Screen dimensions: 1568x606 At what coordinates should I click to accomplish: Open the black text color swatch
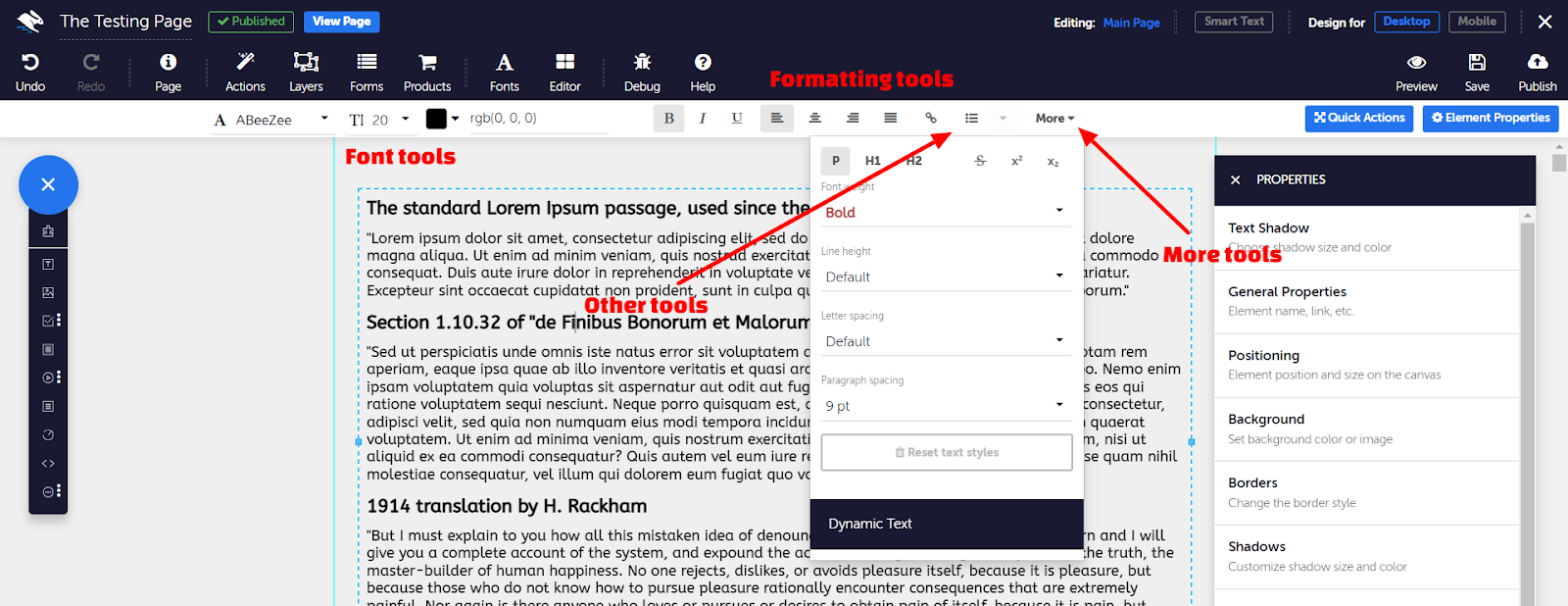click(x=437, y=119)
